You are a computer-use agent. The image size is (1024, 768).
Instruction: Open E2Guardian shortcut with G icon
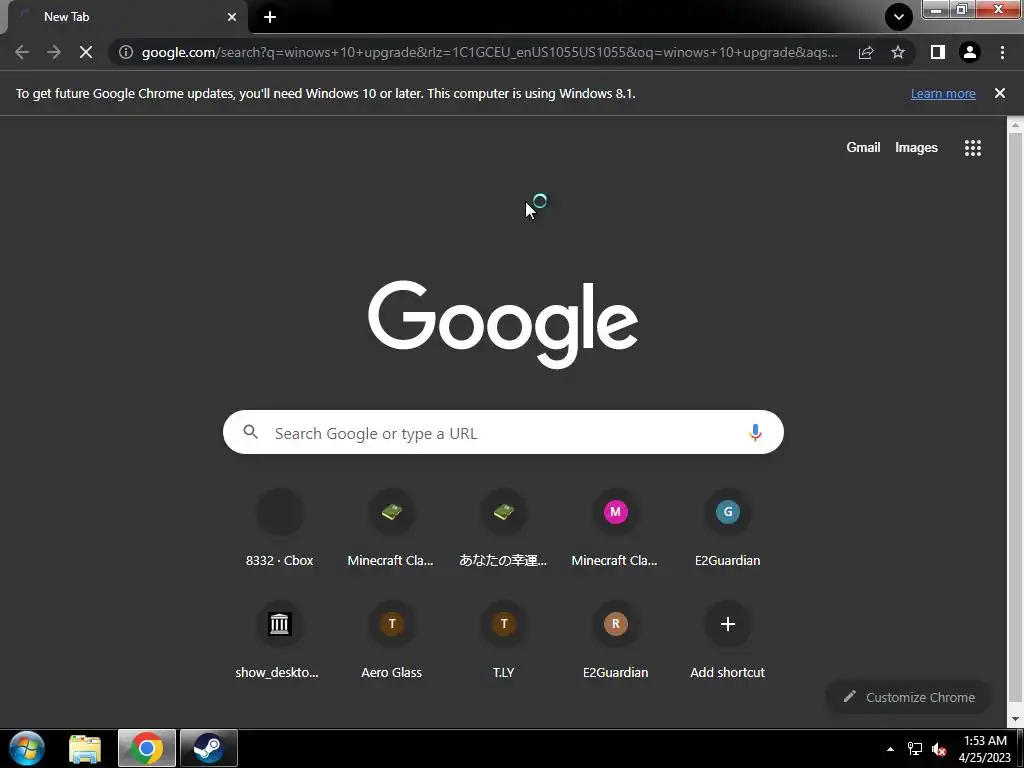(x=728, y=529)
